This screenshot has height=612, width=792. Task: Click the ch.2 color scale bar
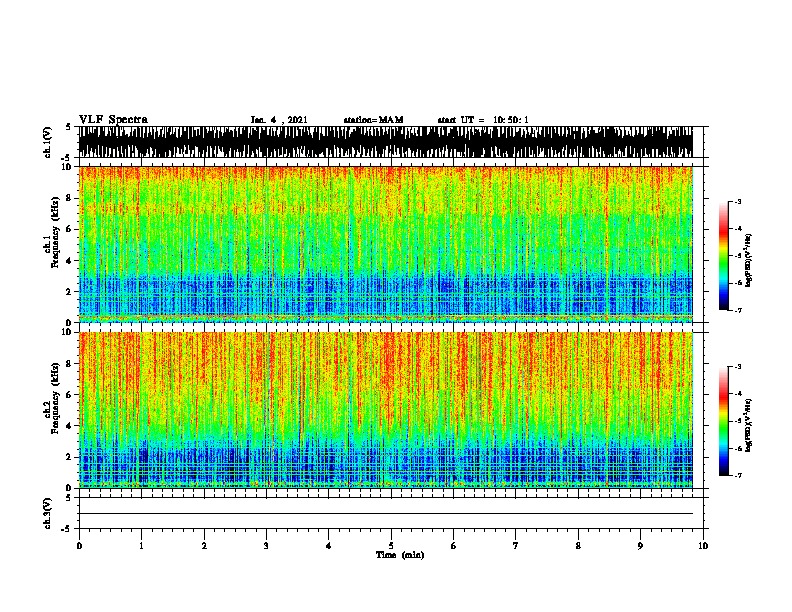(x=724, y=421)
